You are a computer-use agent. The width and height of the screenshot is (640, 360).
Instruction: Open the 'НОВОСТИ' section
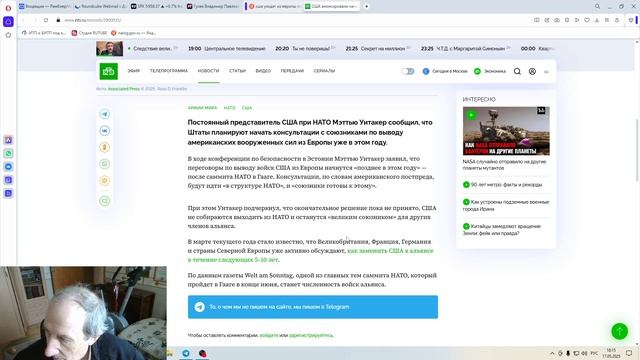pos(209,71)
